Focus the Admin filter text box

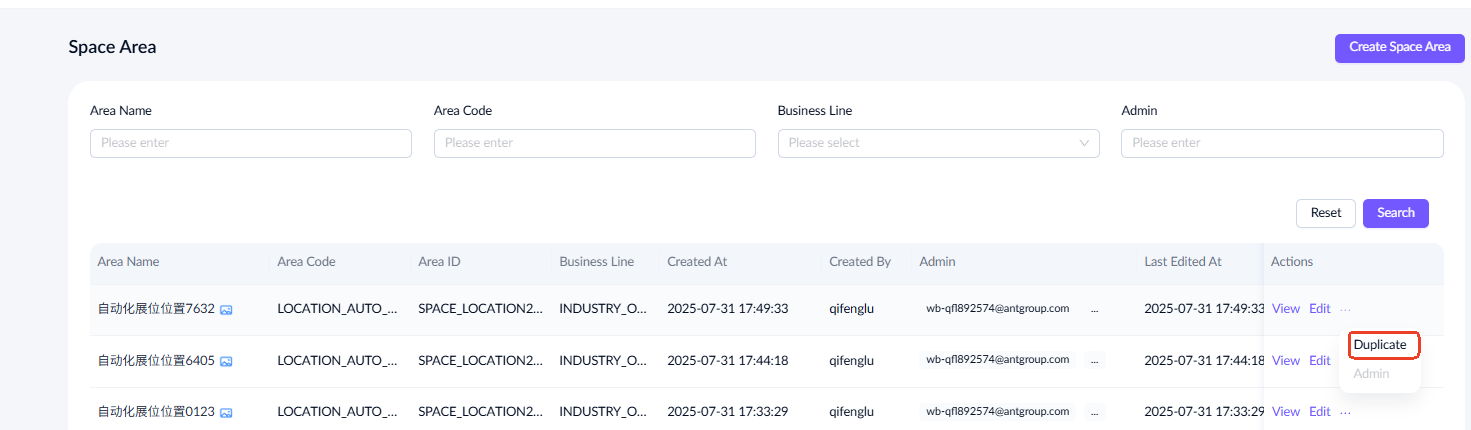pos(1281,143)
